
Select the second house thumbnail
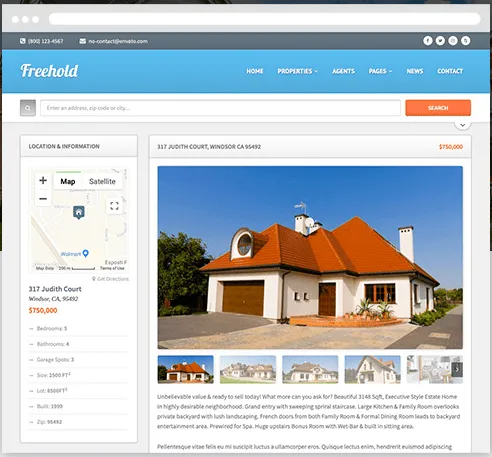248,369
